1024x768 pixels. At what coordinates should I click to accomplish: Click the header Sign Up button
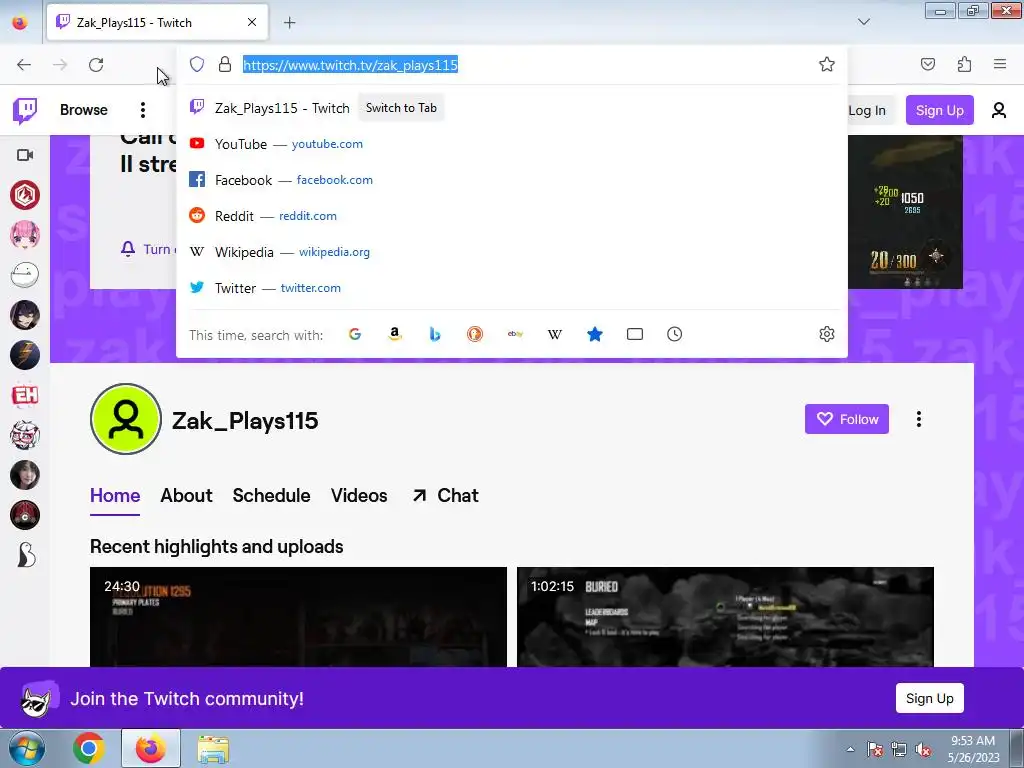click(939, 110)
